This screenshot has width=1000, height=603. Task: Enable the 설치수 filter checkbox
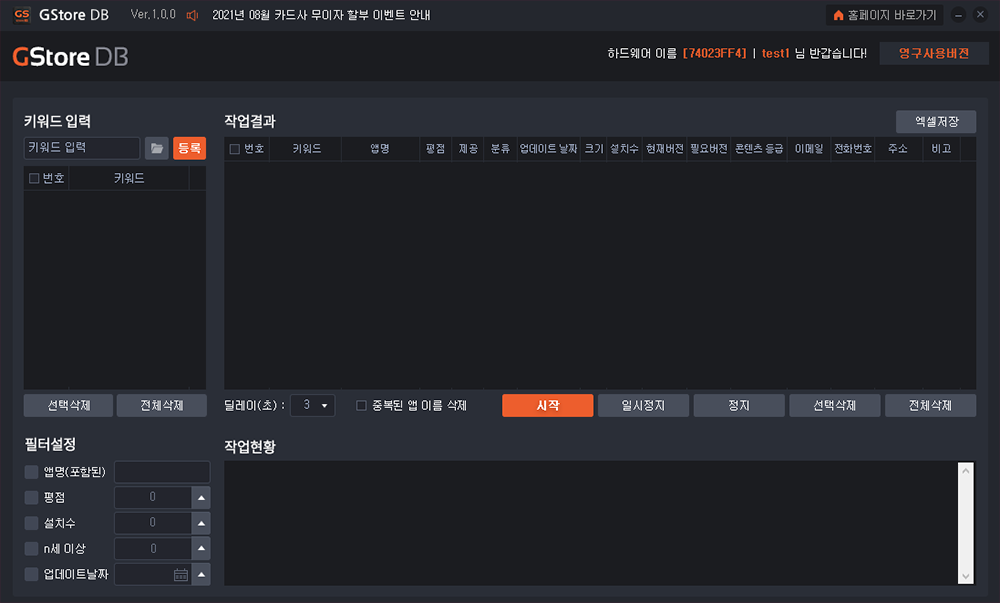[x=31, y=523]
